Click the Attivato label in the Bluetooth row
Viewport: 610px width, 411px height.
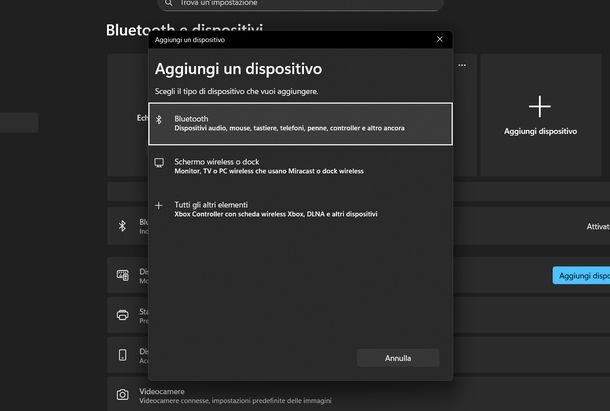click(x=598, y=227)
